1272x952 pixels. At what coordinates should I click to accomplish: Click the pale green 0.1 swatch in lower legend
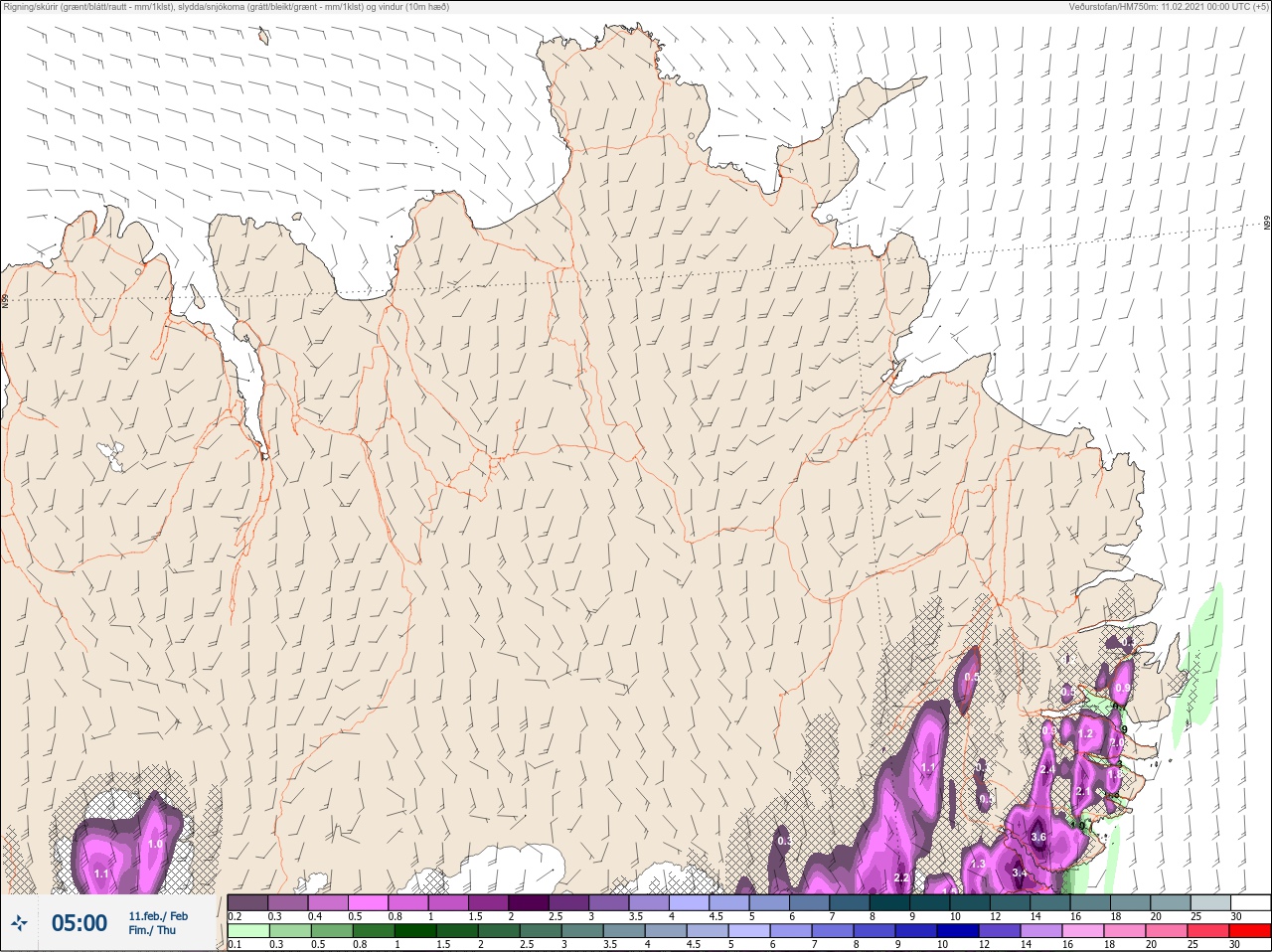(x=247, y=931)
